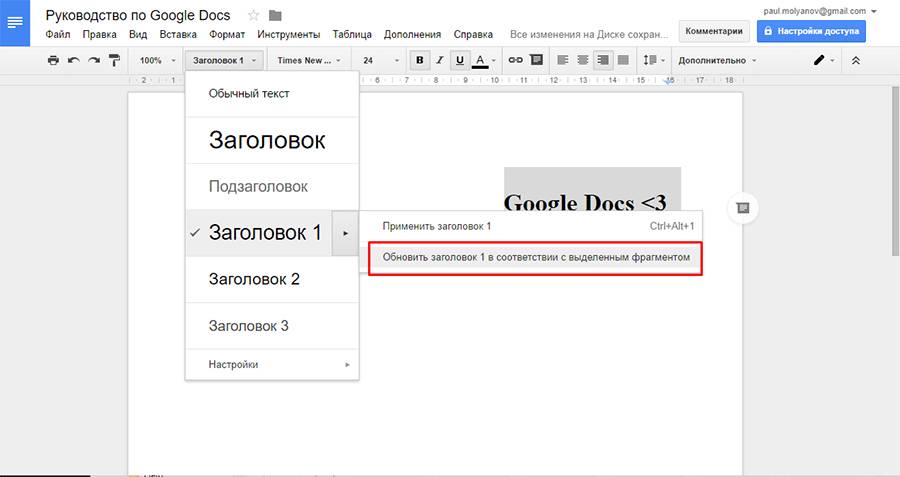Click the insert link icon

tap(517, 60)
